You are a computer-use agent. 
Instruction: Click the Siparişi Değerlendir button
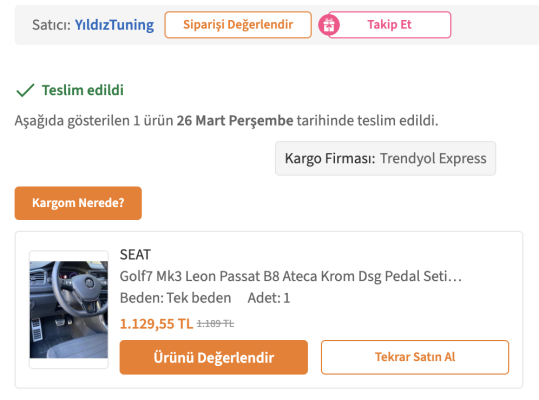click(238, 25)
